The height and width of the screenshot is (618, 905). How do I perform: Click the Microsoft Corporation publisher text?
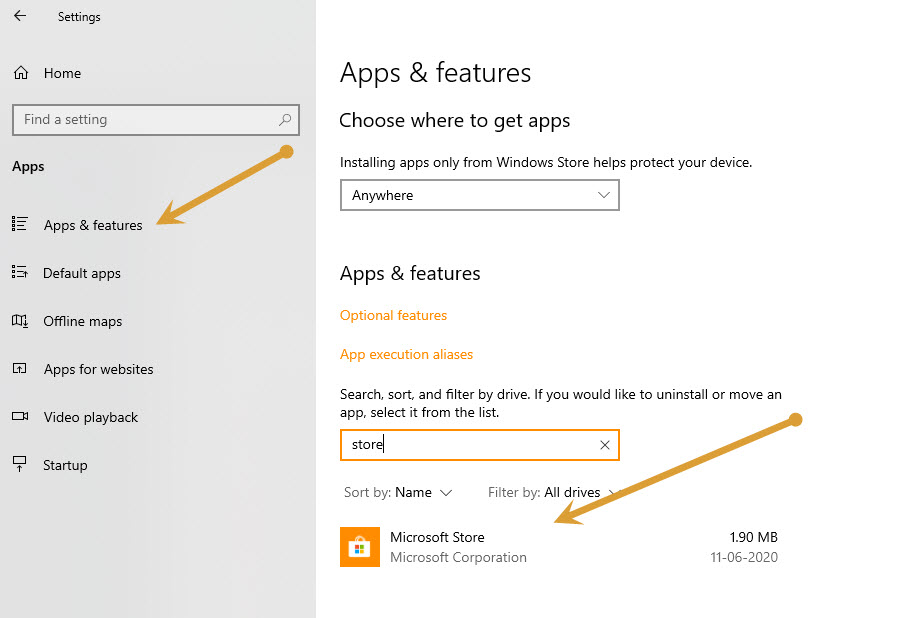pyautogui.click(x=458, y=557)
